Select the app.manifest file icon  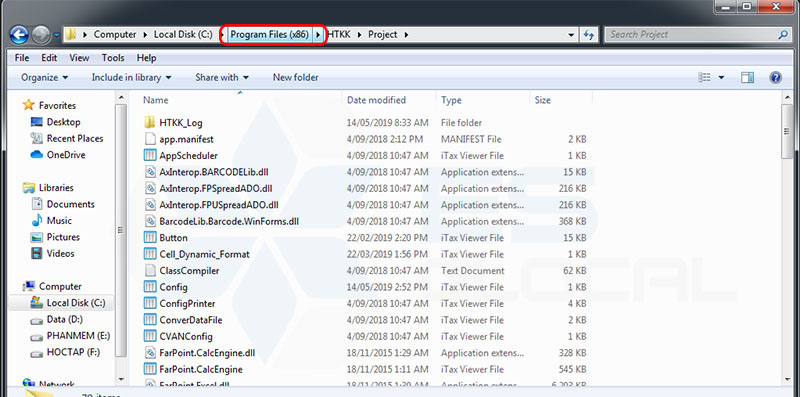(x=149, y=139)
